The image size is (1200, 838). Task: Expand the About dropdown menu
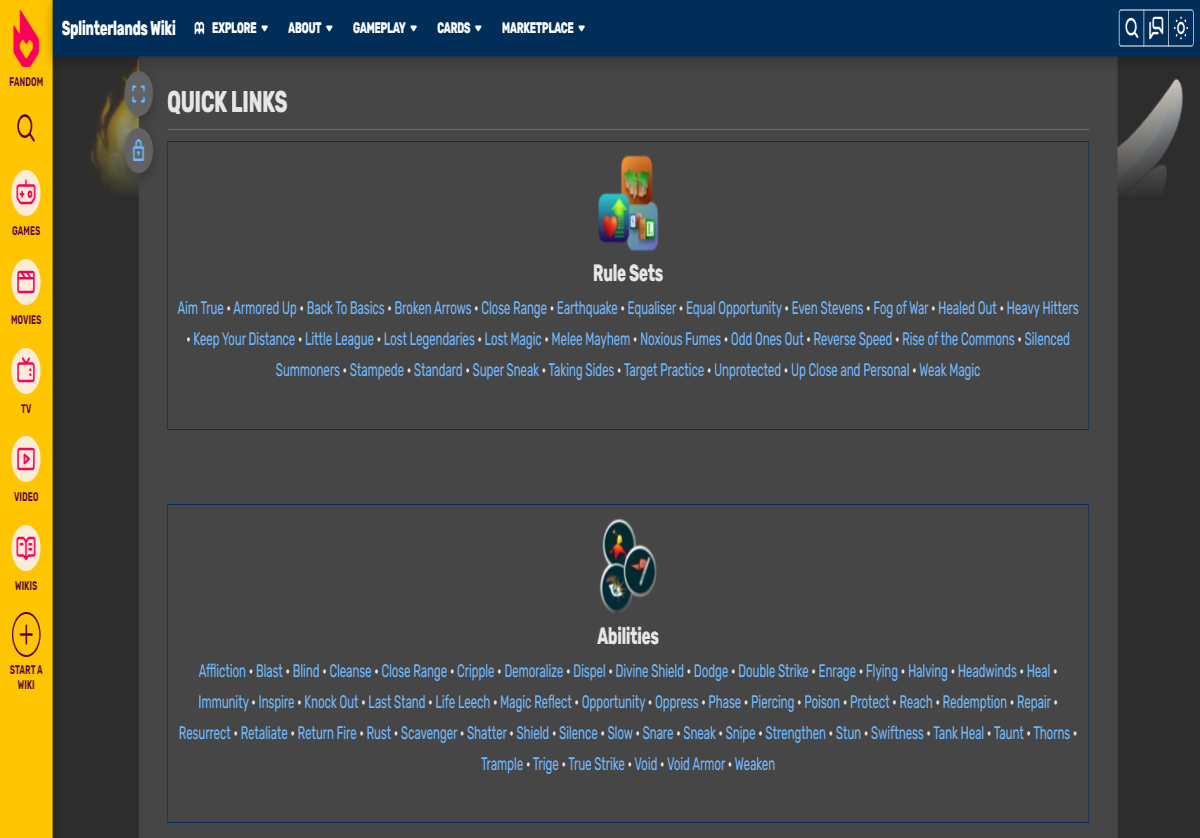pos(310,28)
